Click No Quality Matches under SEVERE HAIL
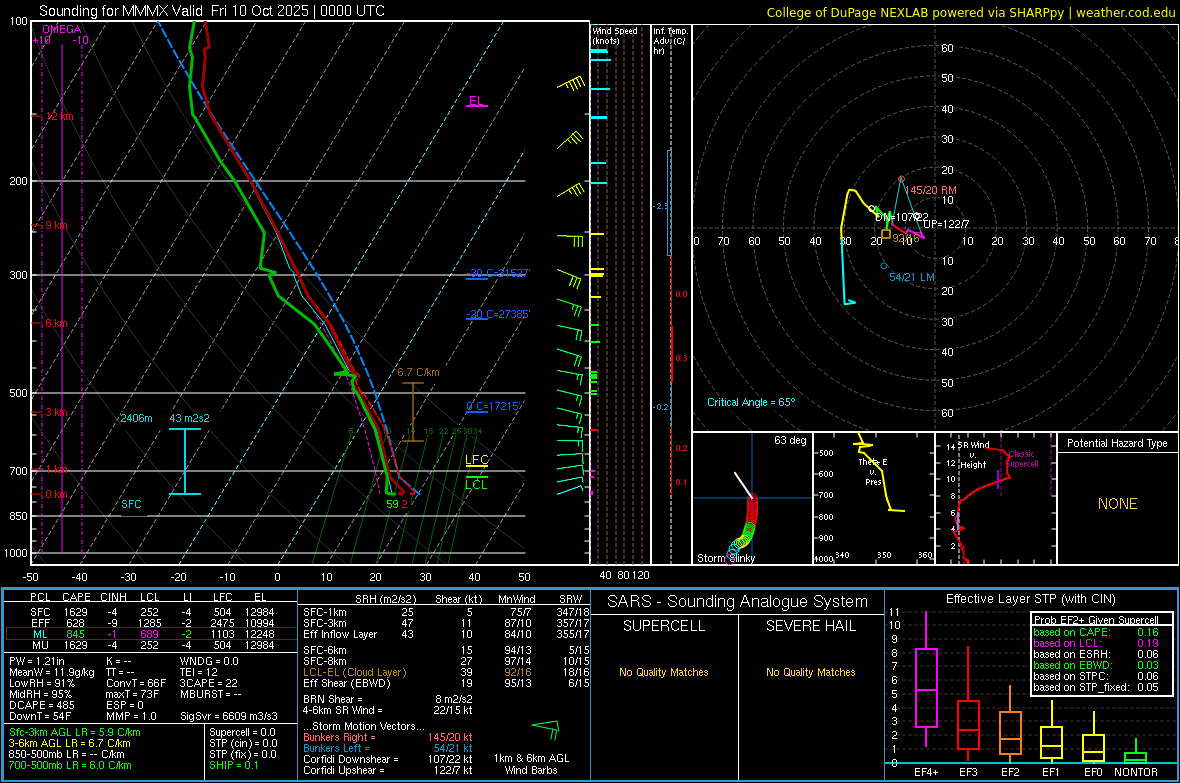Viewport: 1180px width, 783px height. coord(810,672)
